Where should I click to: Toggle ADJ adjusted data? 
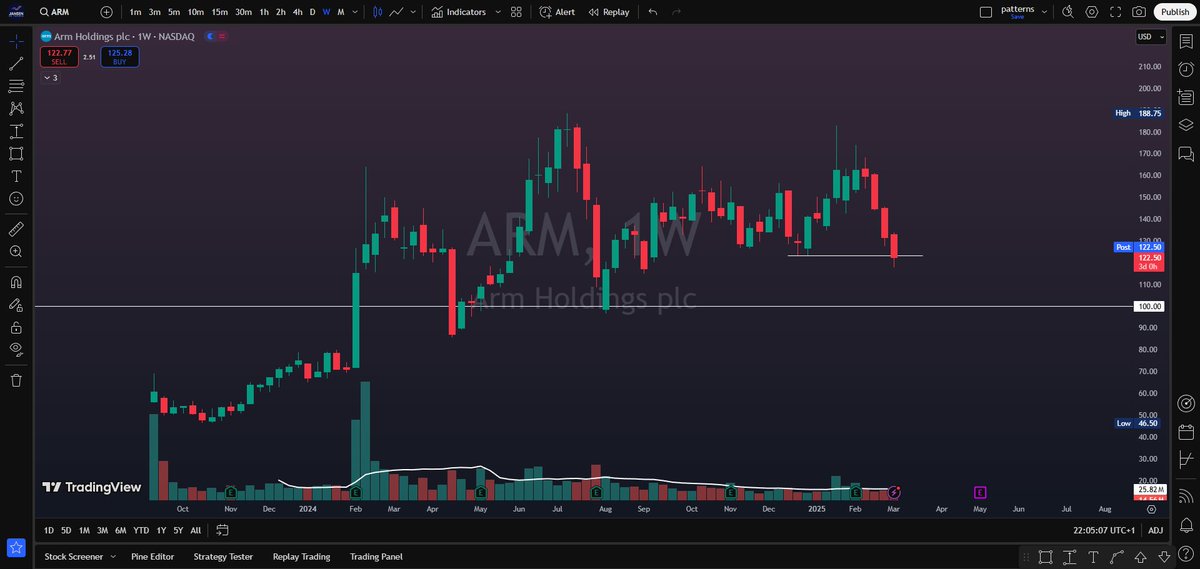[x=1155, y=530]
